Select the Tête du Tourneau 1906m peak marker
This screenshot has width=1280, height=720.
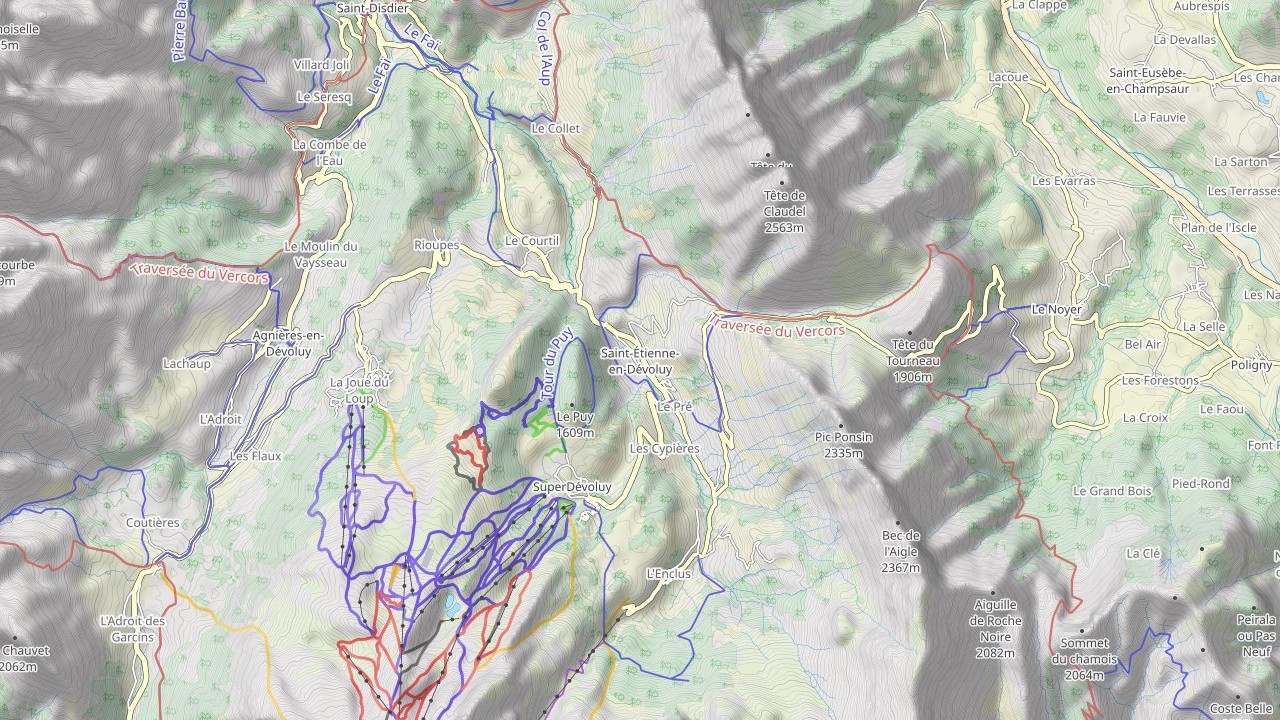910,333
